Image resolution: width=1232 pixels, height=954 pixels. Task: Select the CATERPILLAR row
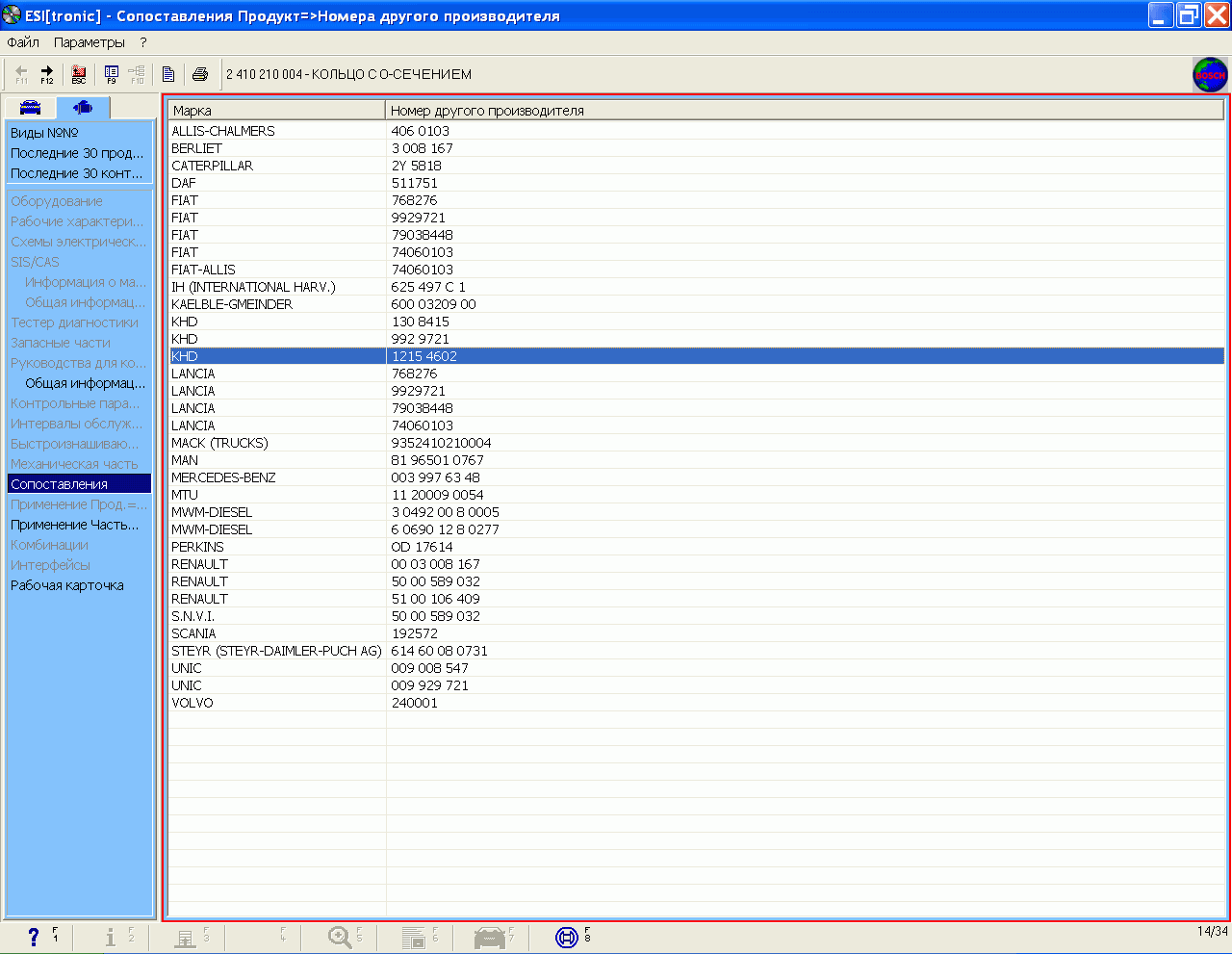click(x=697, y=166)
